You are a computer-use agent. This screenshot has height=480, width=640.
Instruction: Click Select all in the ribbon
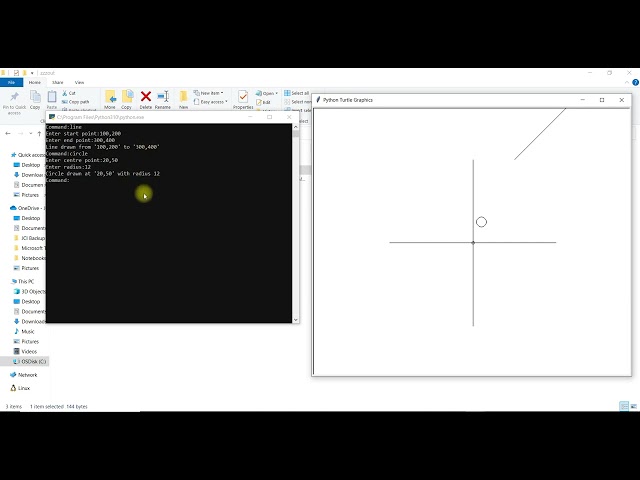297,93
